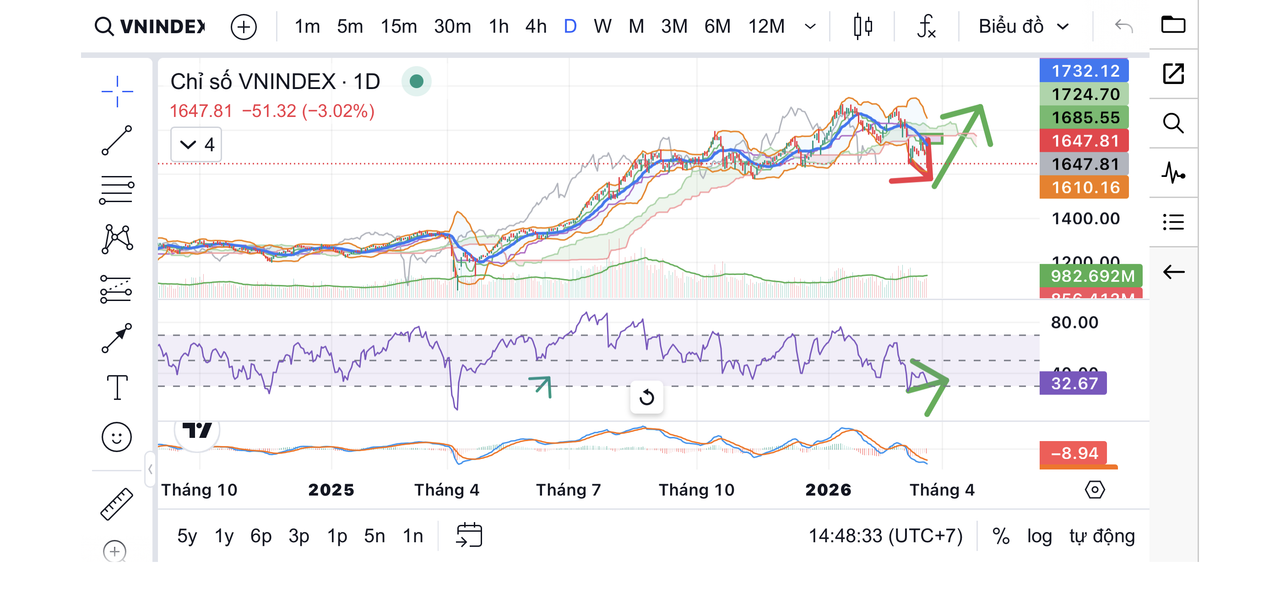Screen dimensions: 1280x591
Task: Select the crosshair cursor tool
Action: tap(117, 91)
